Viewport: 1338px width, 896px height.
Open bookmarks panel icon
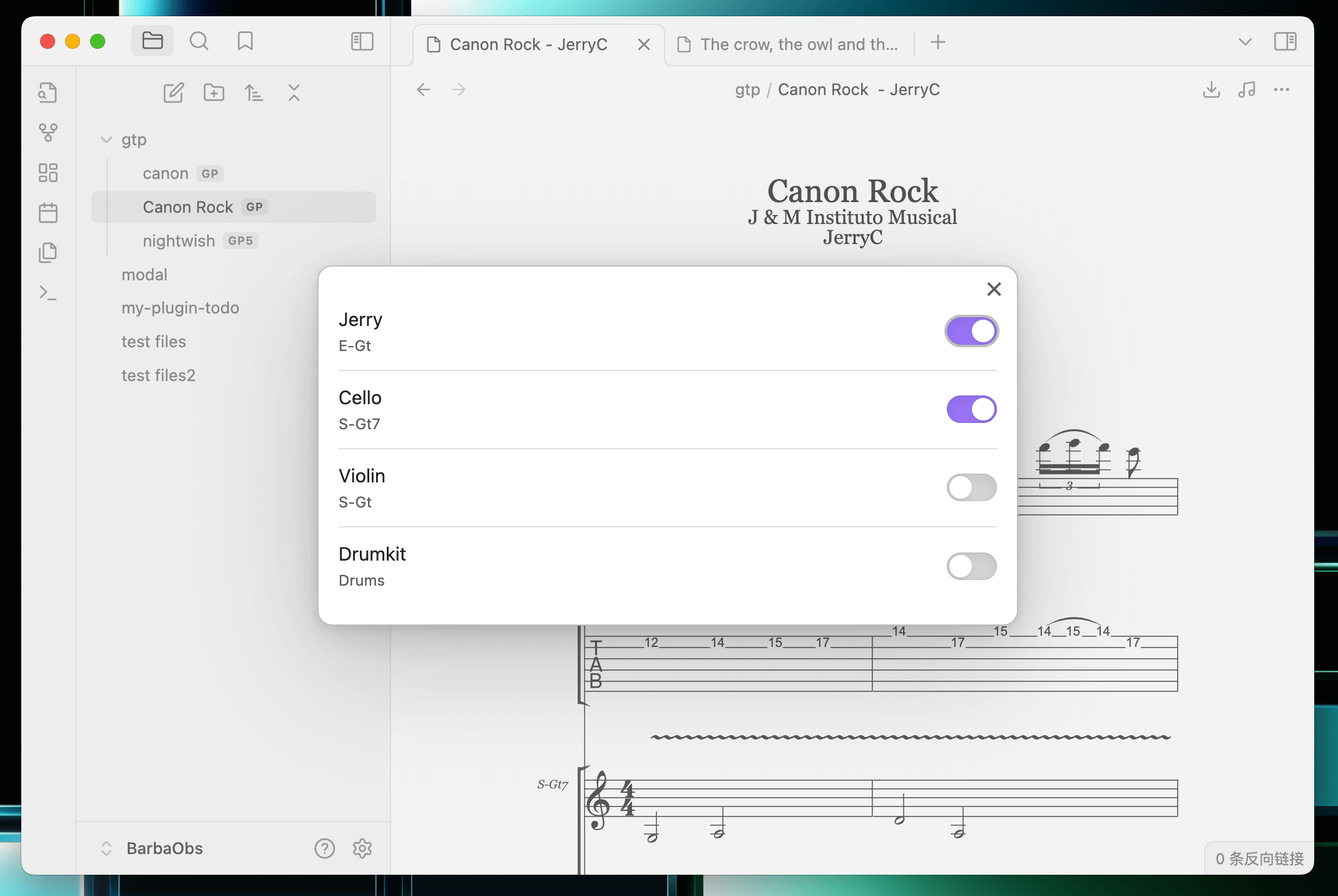(245, 41)
